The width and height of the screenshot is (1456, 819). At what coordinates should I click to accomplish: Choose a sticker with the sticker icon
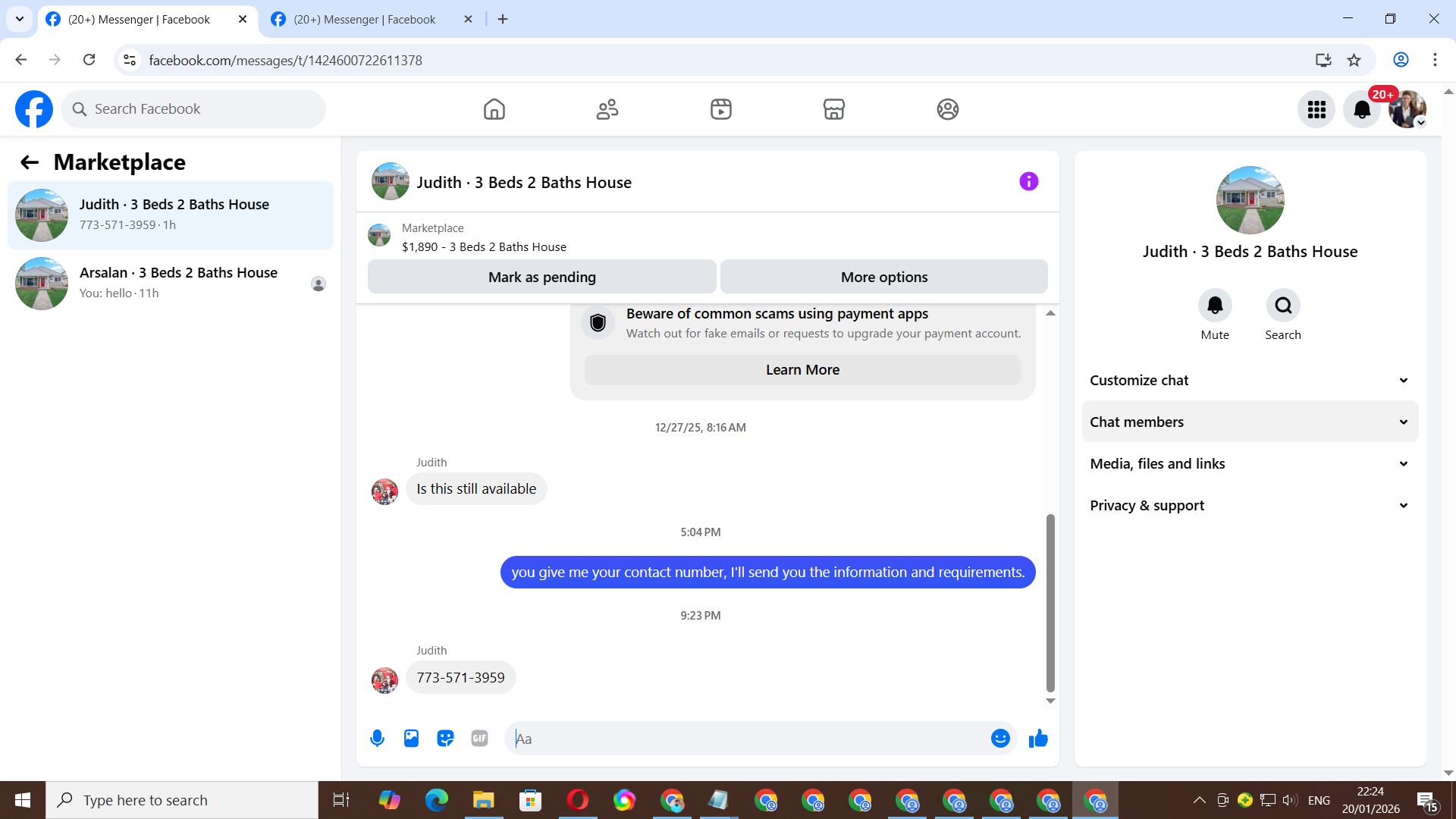[445, 739]
